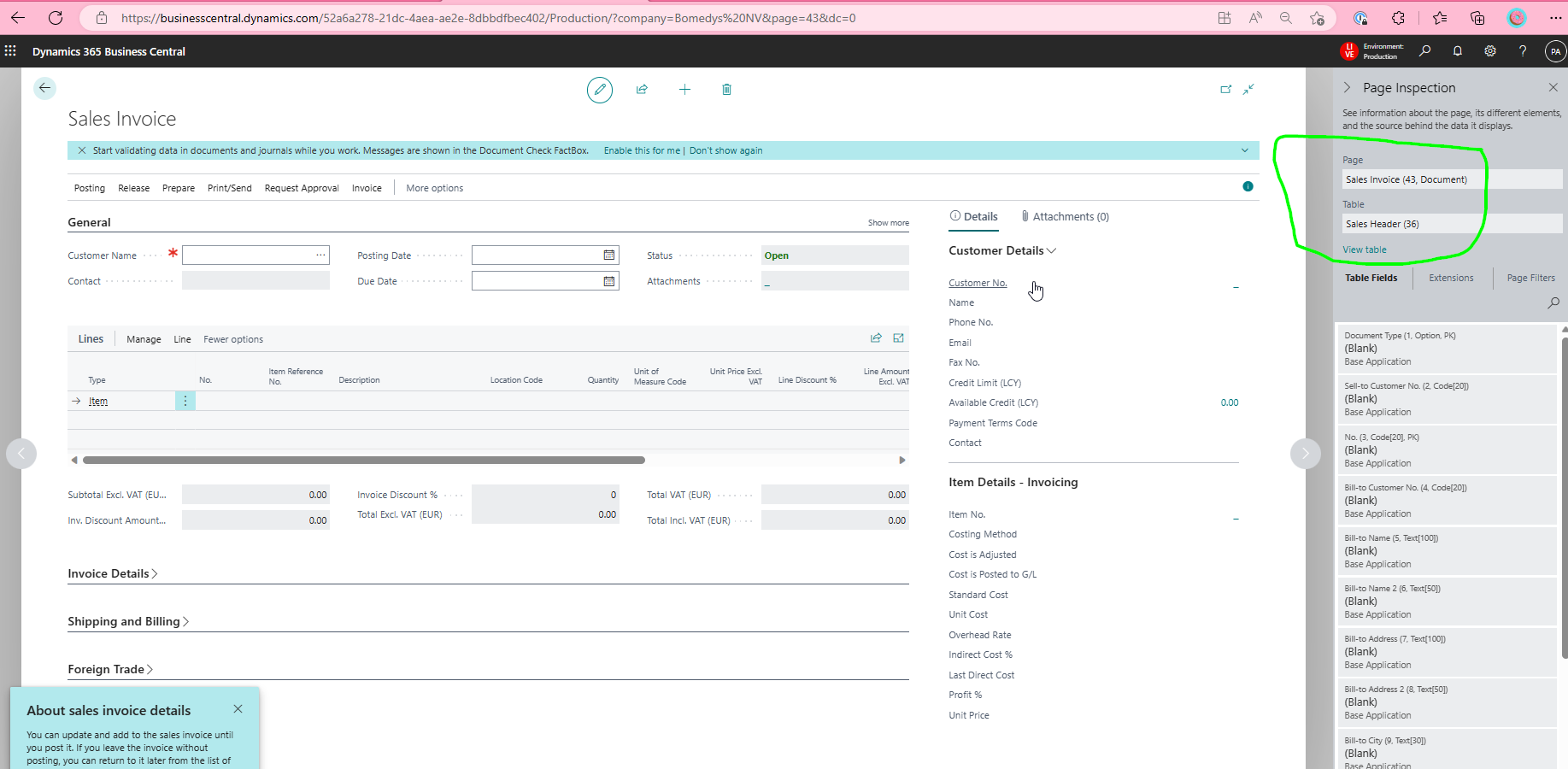
Task: Open the settings gear menu
Action: point(1489,51)
